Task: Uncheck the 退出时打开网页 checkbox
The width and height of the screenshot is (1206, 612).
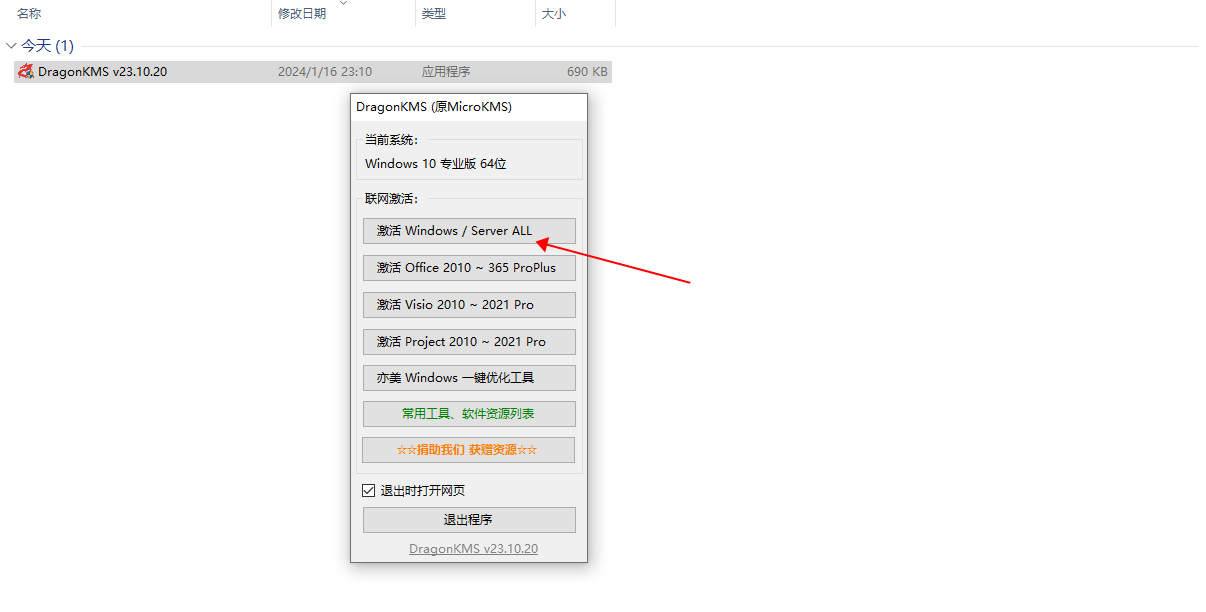Action: (x=369, y=491)
